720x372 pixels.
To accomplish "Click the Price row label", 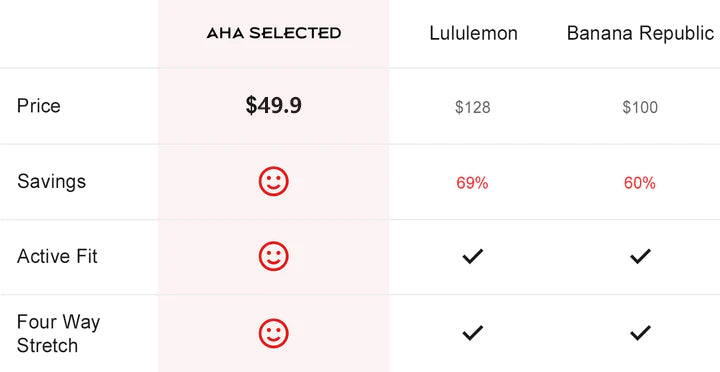I will [39, 106].
